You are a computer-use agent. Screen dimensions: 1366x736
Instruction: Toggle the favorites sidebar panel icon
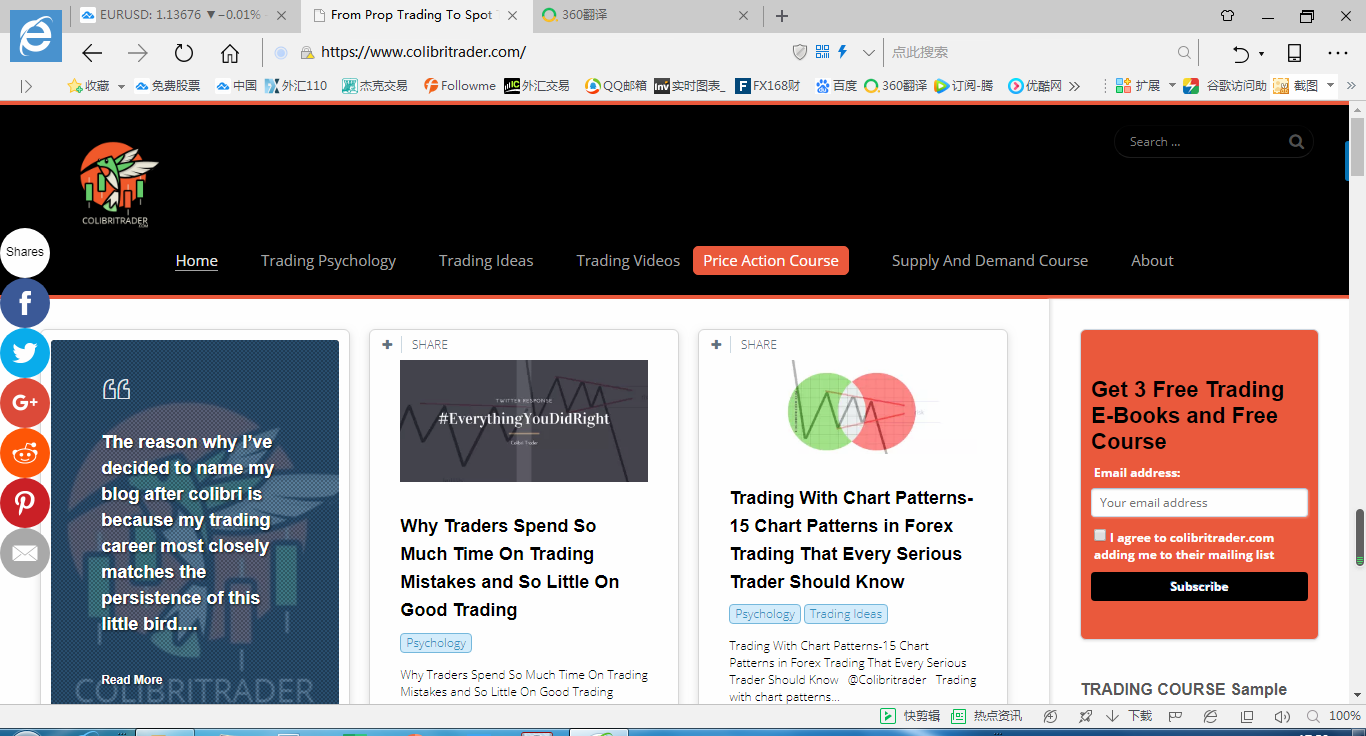click(x=26, y=86)
